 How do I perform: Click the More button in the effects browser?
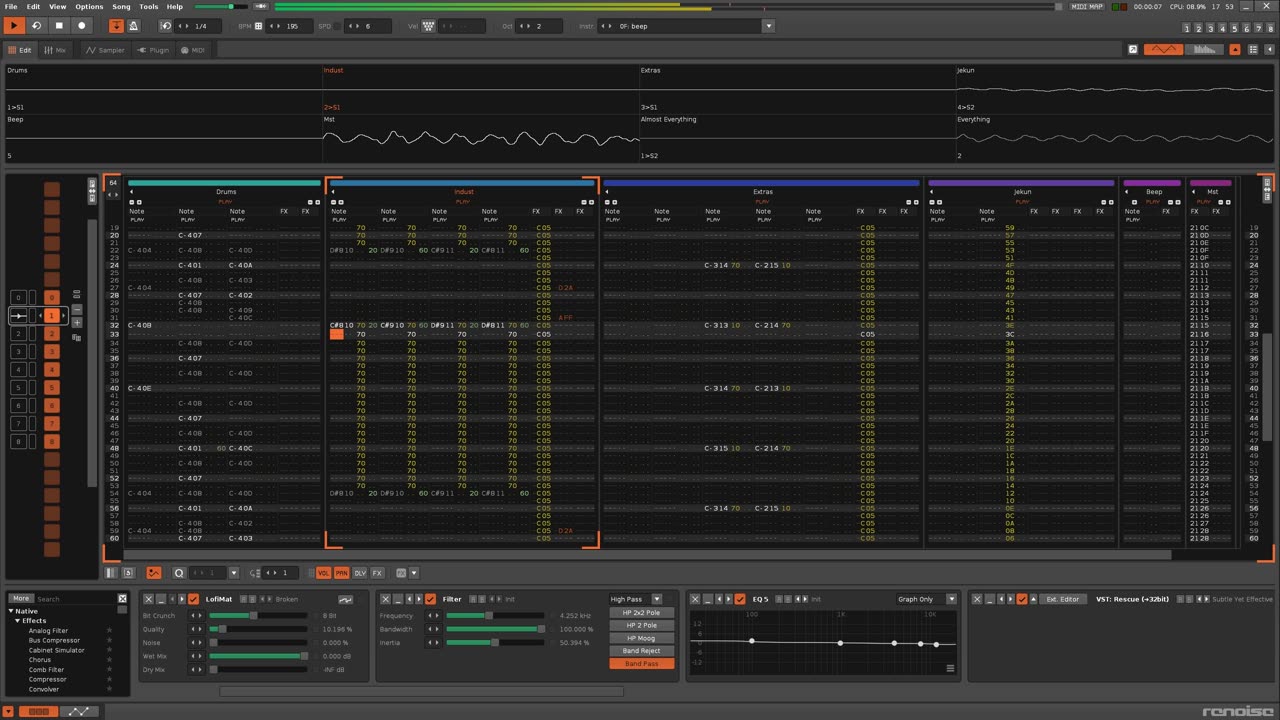(21, 598)
